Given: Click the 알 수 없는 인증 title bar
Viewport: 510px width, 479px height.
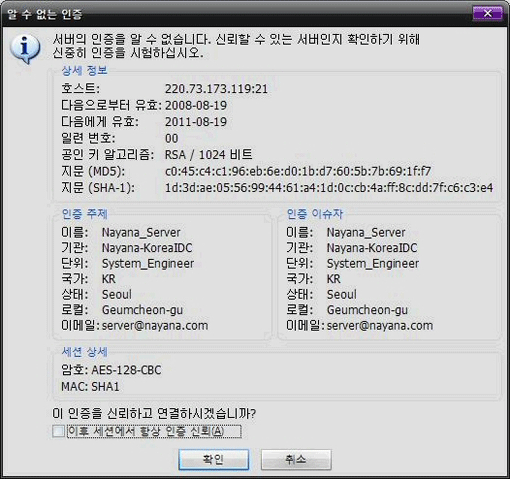Looking at the screenshot, I should [x=233, y=14].
